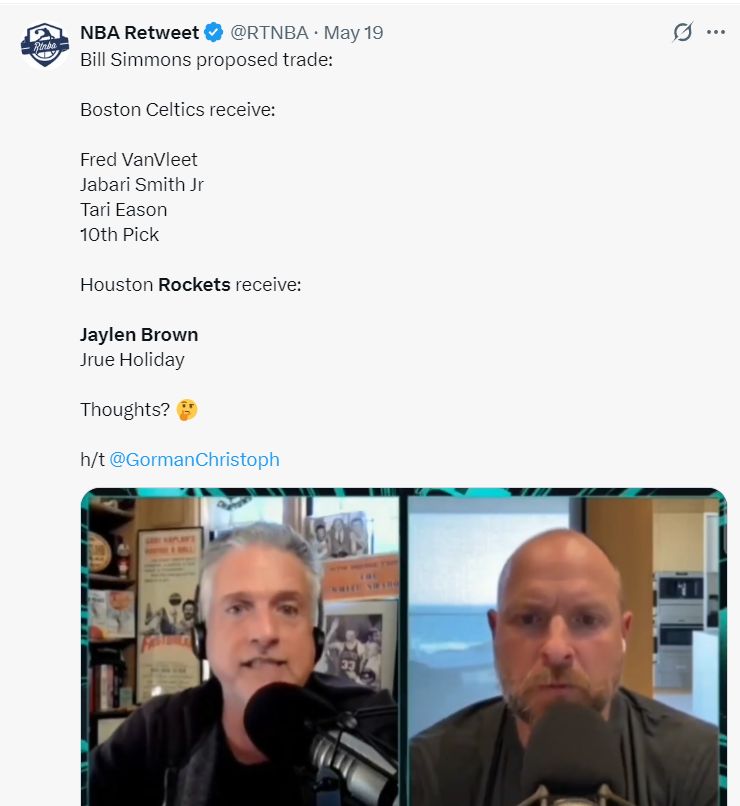Click the bold Jaylen Brown text
Viewport: 740px width, 806px height.
pyautogui.click(x=139, y=335)
